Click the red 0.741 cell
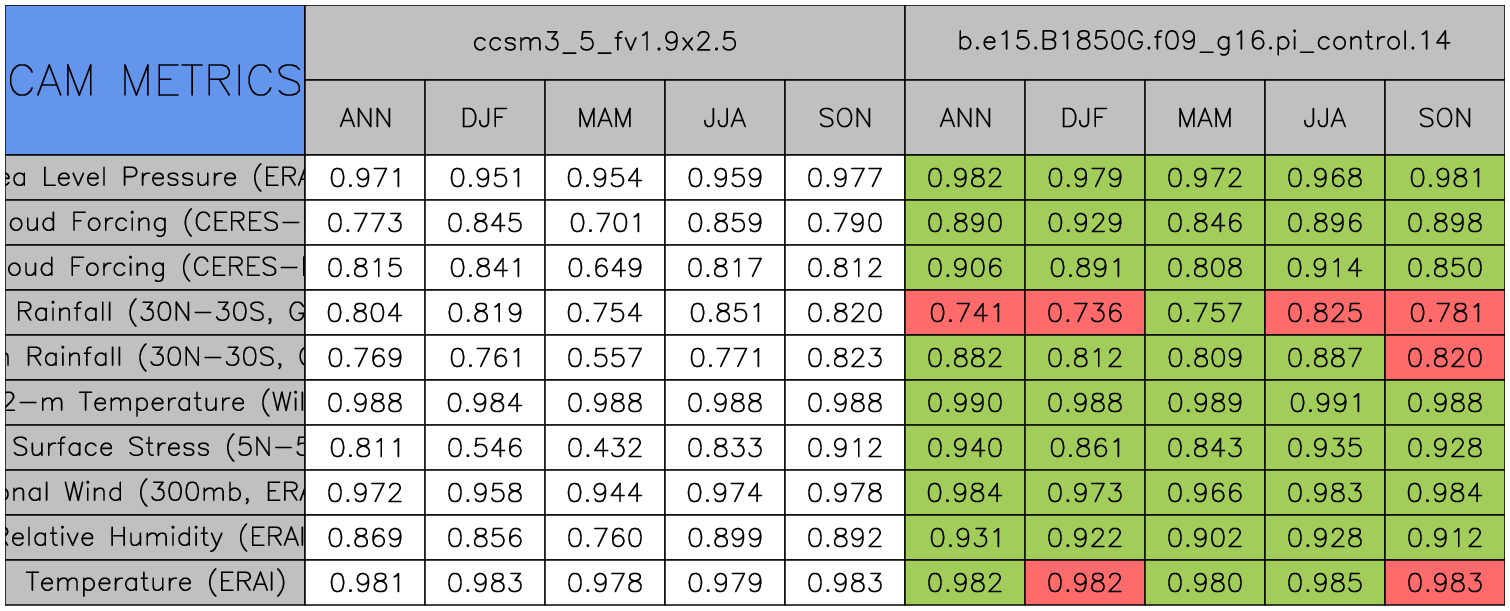Viewport: 1510px width, 611px height. pyautogui.click(x=965, y=313)
